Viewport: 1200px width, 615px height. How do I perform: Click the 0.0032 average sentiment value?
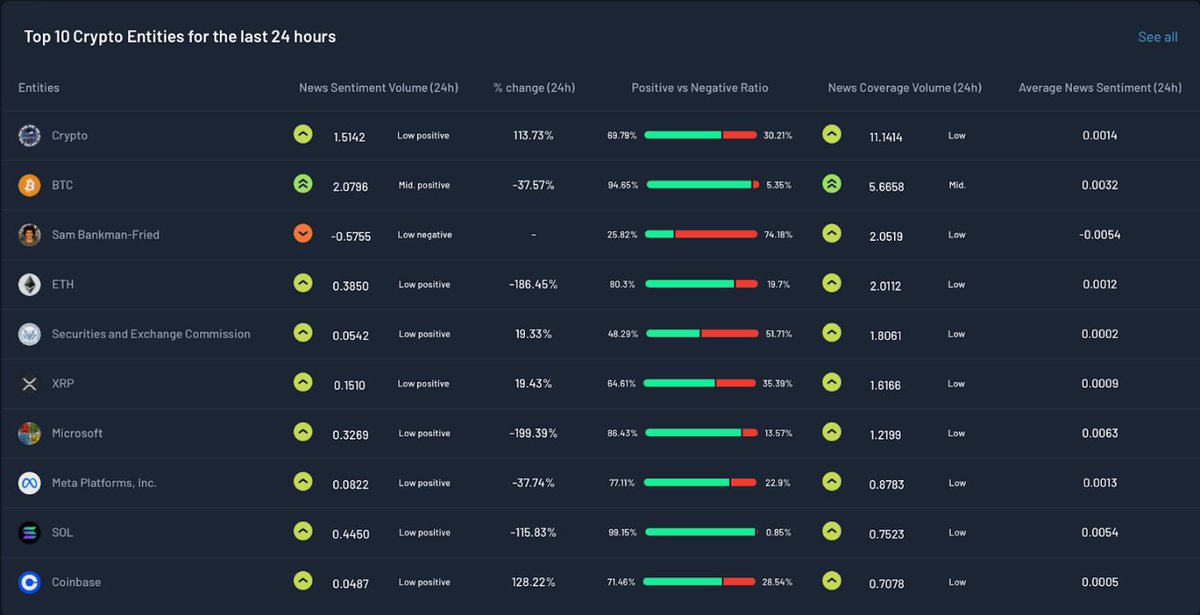[x=1100, y=185]
